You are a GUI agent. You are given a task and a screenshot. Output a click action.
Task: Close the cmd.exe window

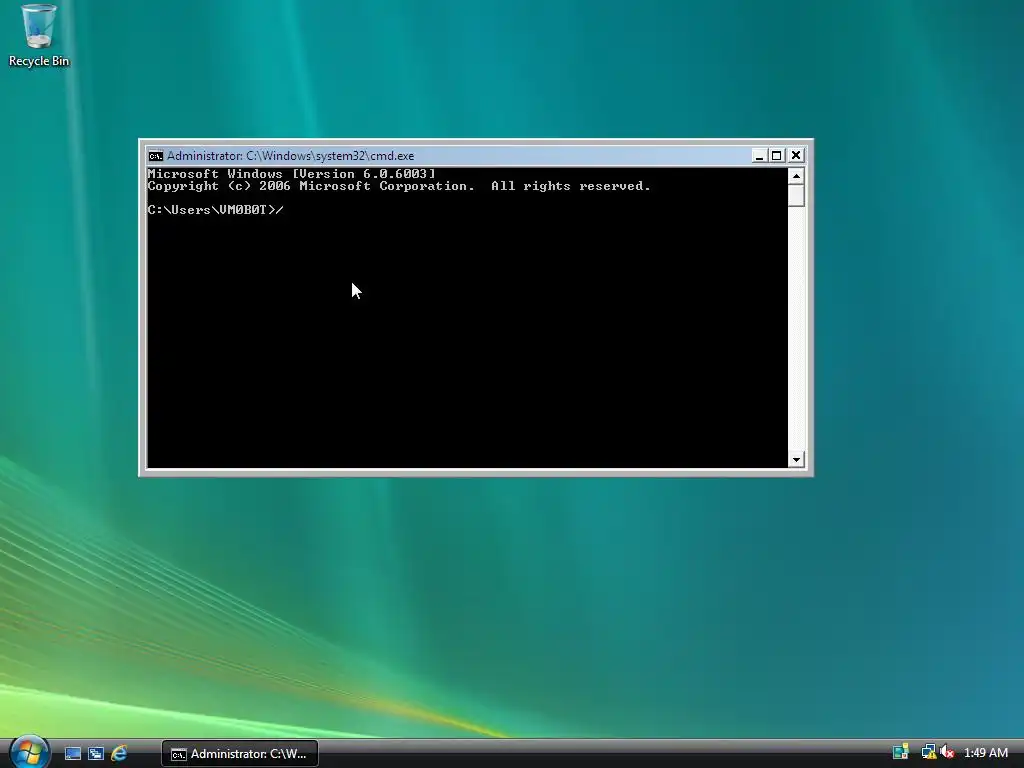pos(796,155)
